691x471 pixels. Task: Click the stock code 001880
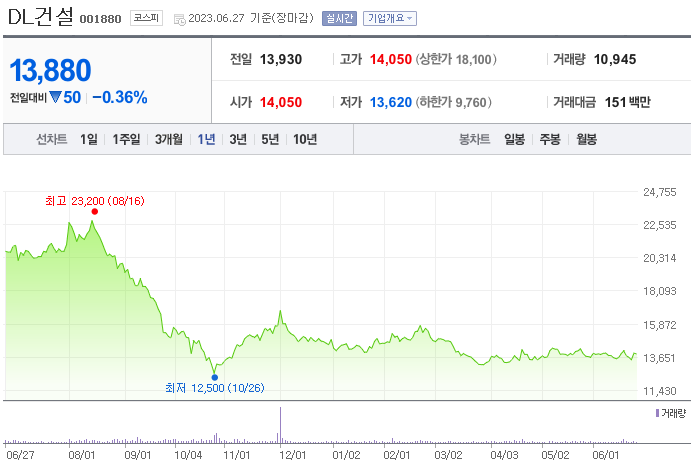tap(100, 19)
